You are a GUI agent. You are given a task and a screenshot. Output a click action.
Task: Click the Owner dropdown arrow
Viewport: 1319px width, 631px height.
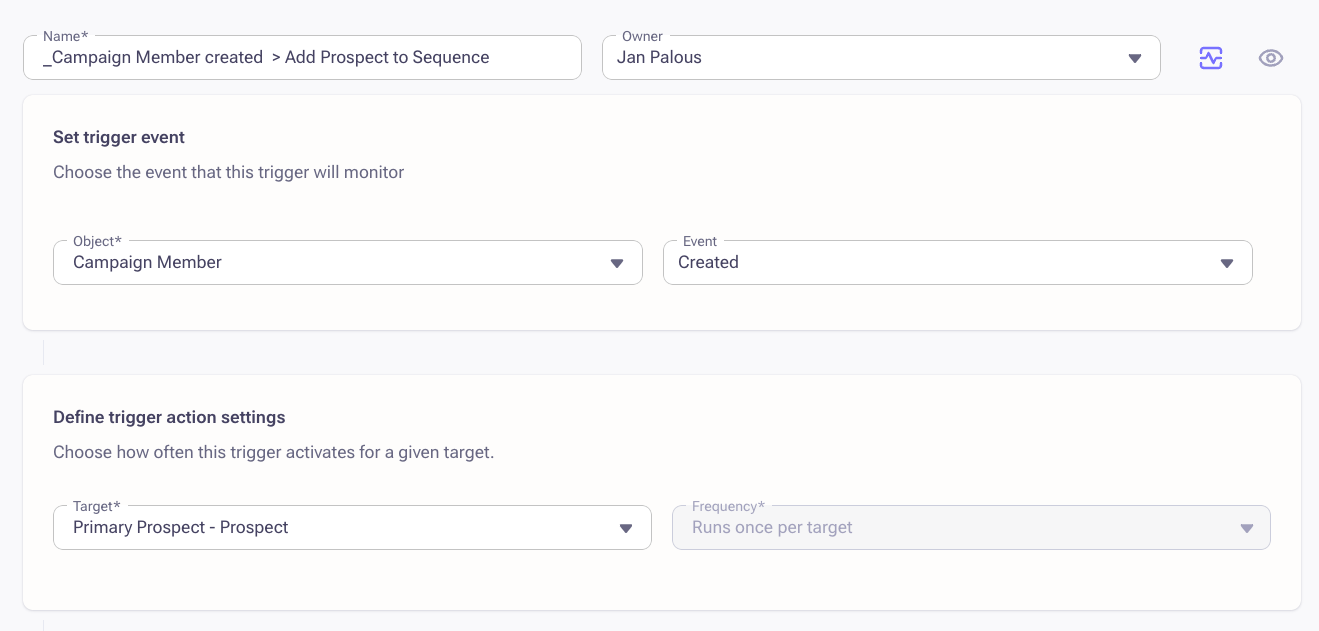1135,58
